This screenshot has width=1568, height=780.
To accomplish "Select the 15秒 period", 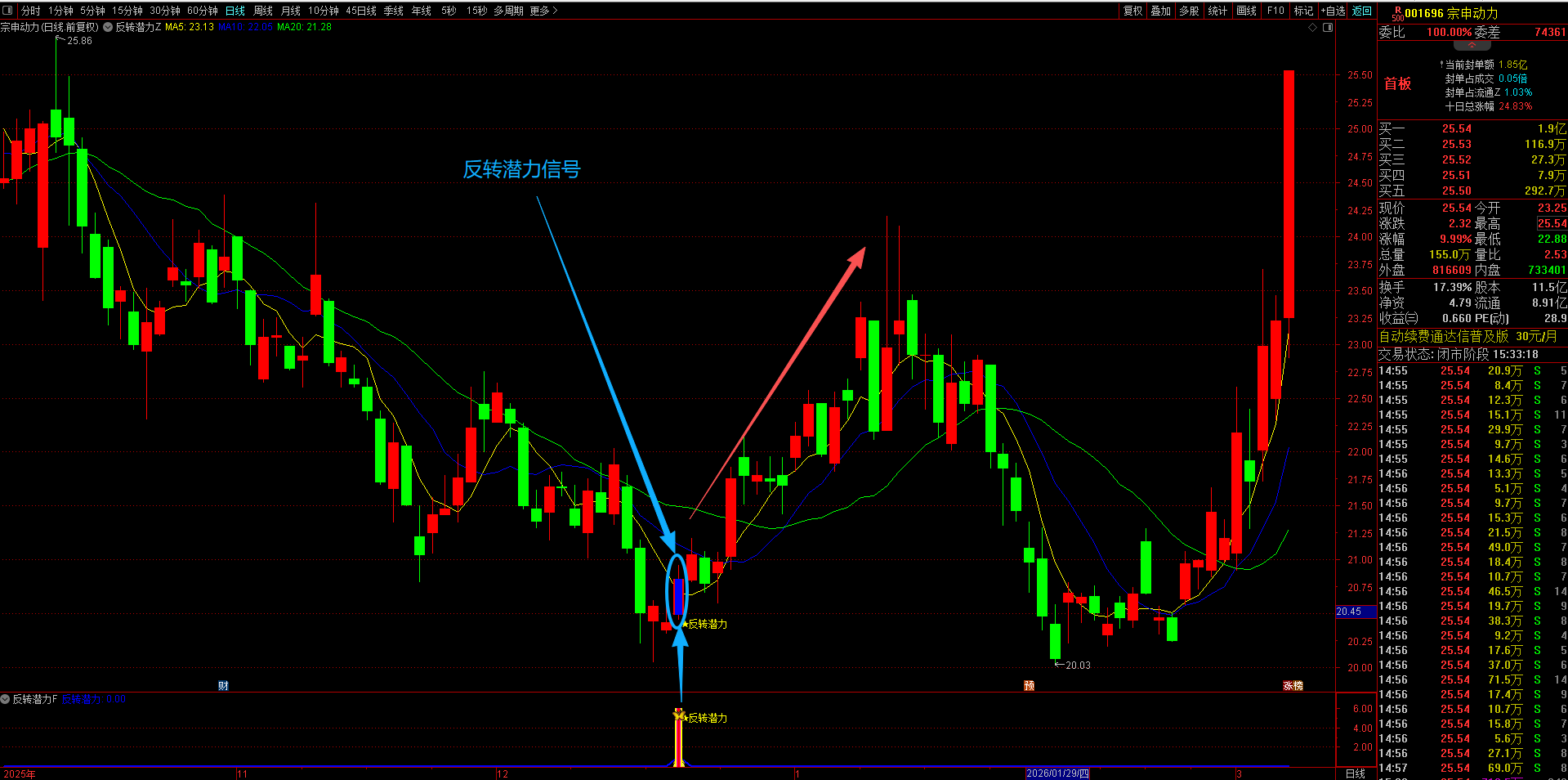I will [477, 11].
